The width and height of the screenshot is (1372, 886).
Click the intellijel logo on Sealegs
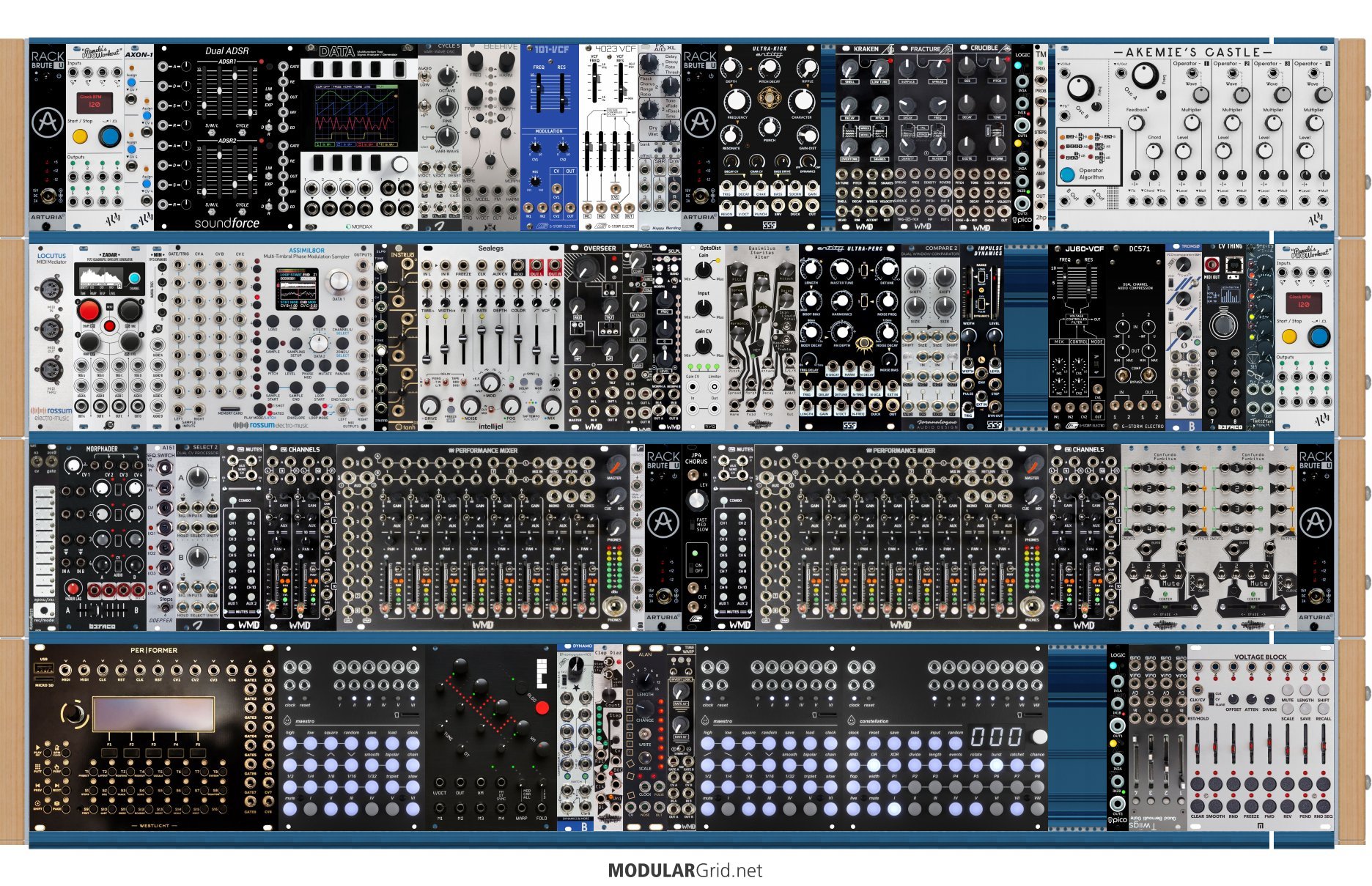coord(490,425)
